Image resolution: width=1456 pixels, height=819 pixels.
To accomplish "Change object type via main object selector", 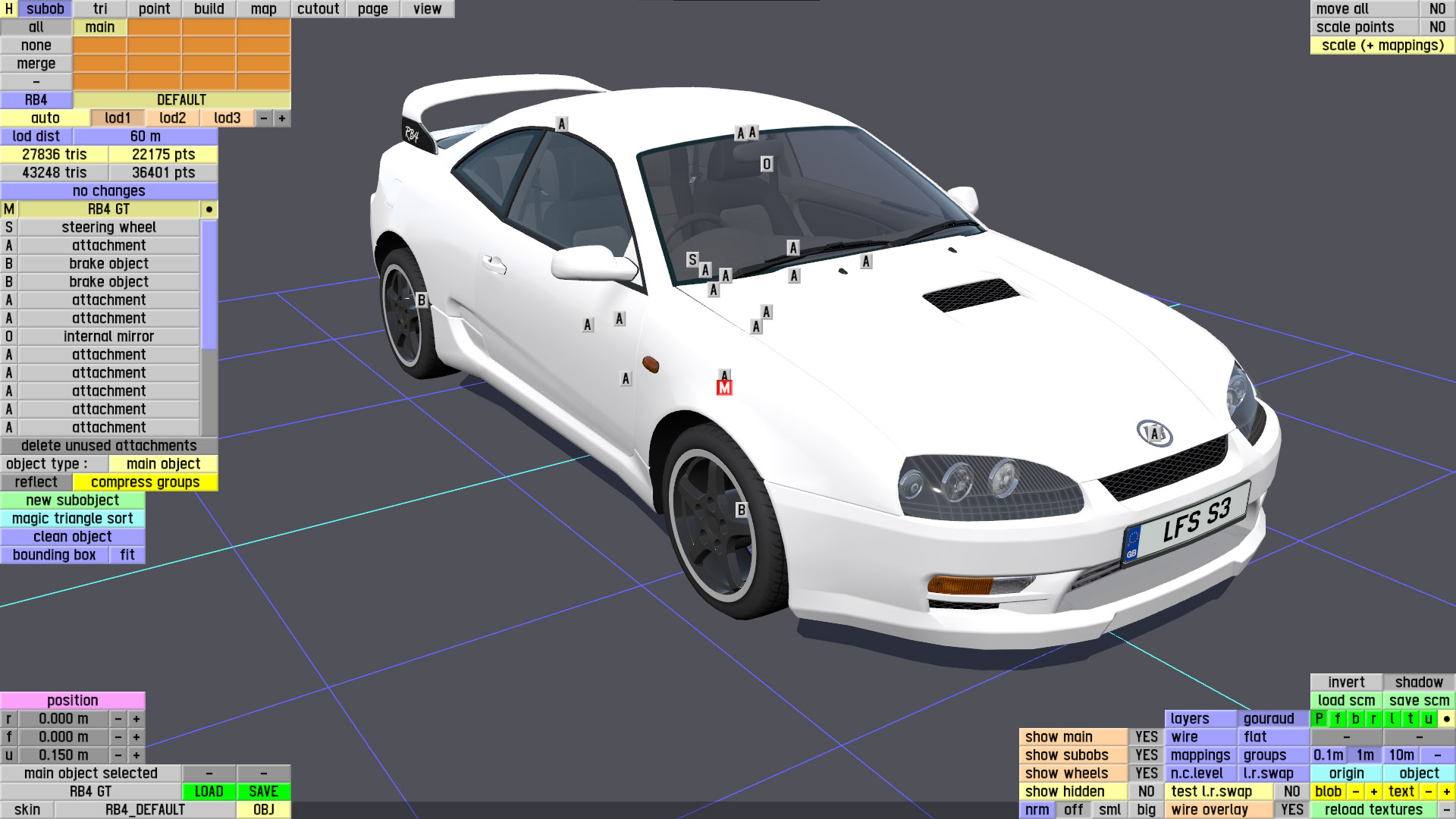I will pos(163,464).
